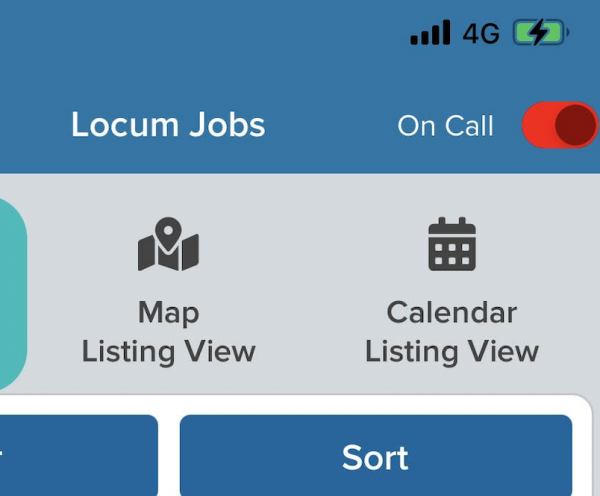This screenshot has height=496, width=600.
Task: Tap the cellular signal bars indicator
Action: (x=430, y=33)
